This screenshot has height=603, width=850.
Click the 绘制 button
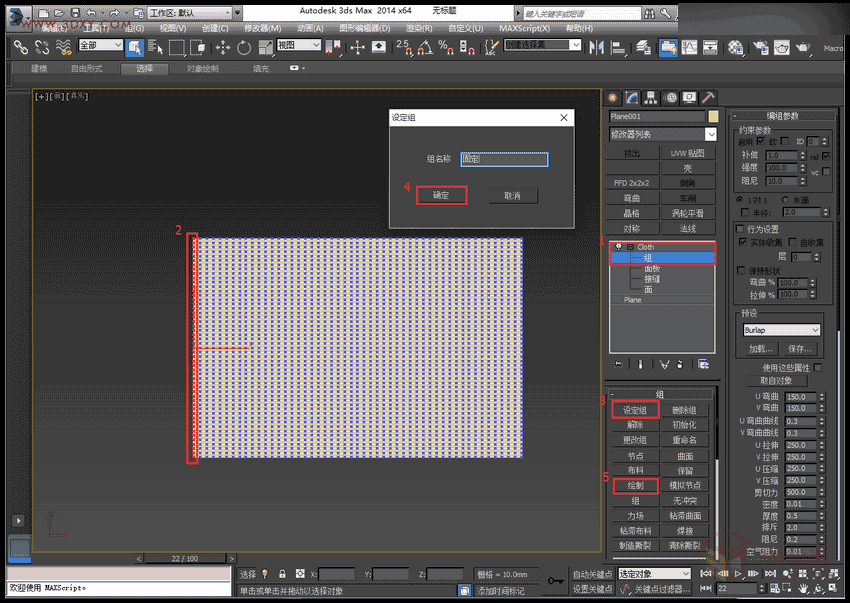click(x=635, y=485)
